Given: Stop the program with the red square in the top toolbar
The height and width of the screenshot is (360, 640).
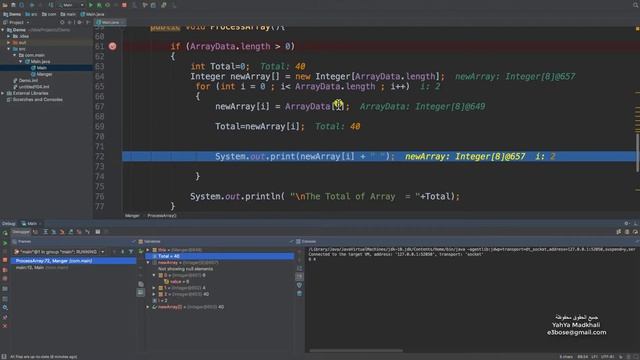Looking at the screenshot, I should [x=124, y=5].
